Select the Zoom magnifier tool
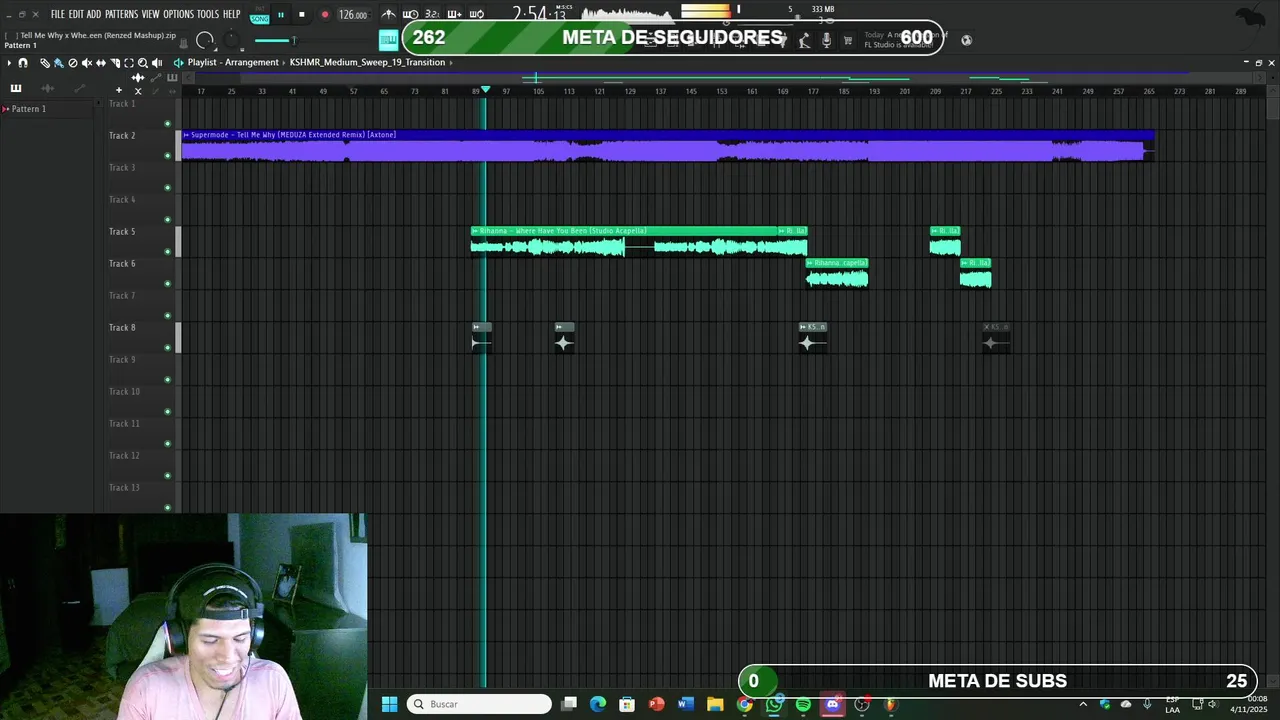Image resolution: width=1280 pixels, height=720 pixels. (x=142, y=63)
